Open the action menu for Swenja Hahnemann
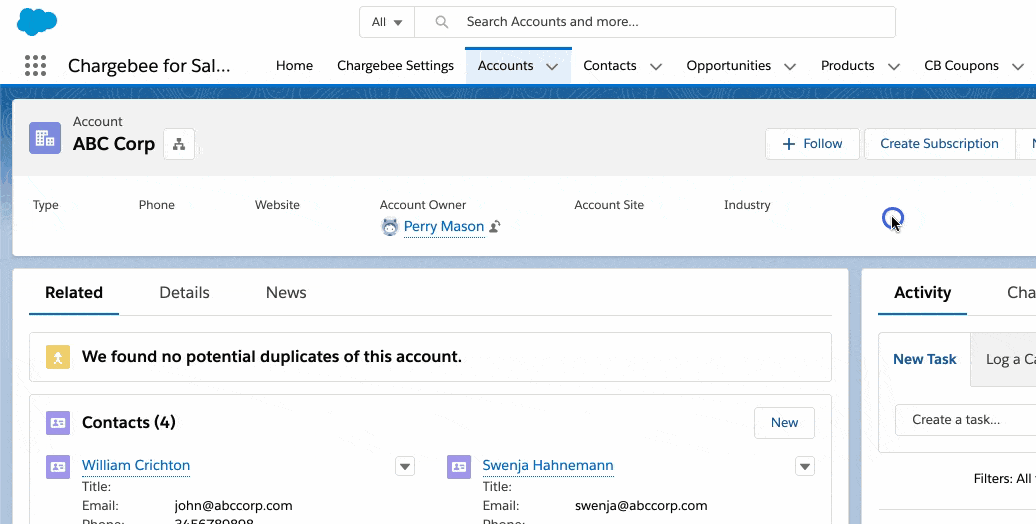This screenshot has height=524, width=1036. point(805,466)
